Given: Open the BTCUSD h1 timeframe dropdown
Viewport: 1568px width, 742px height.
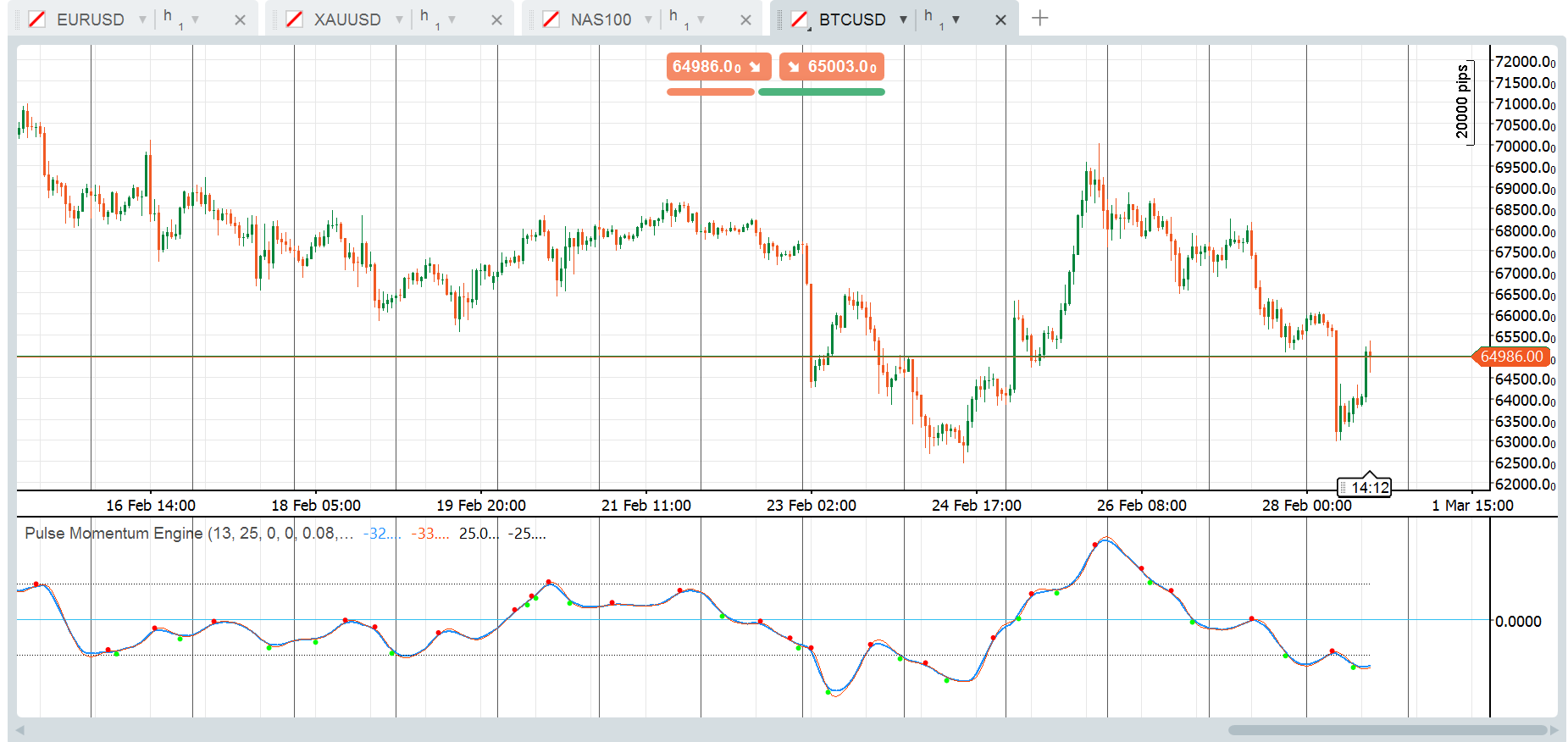Looking at the screenshot, I should [x=956, y=19].
